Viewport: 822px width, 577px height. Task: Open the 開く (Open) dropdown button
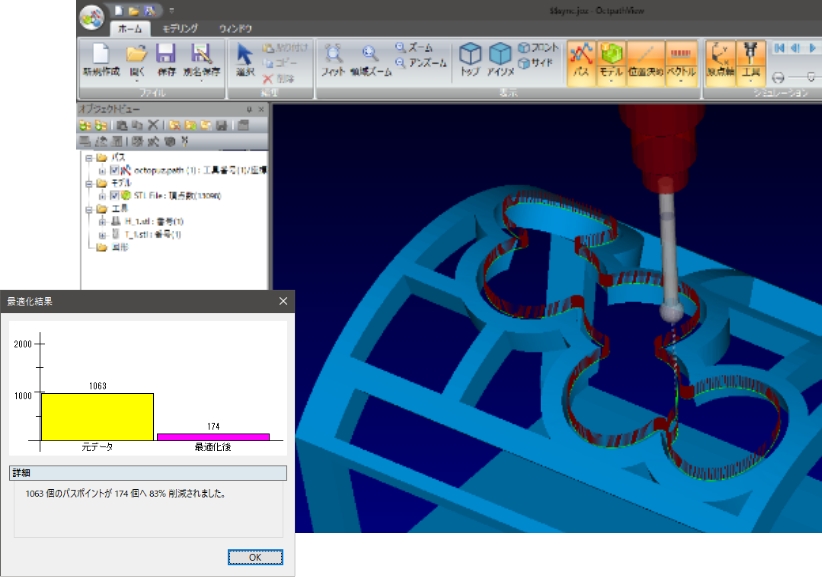[136, 61]
